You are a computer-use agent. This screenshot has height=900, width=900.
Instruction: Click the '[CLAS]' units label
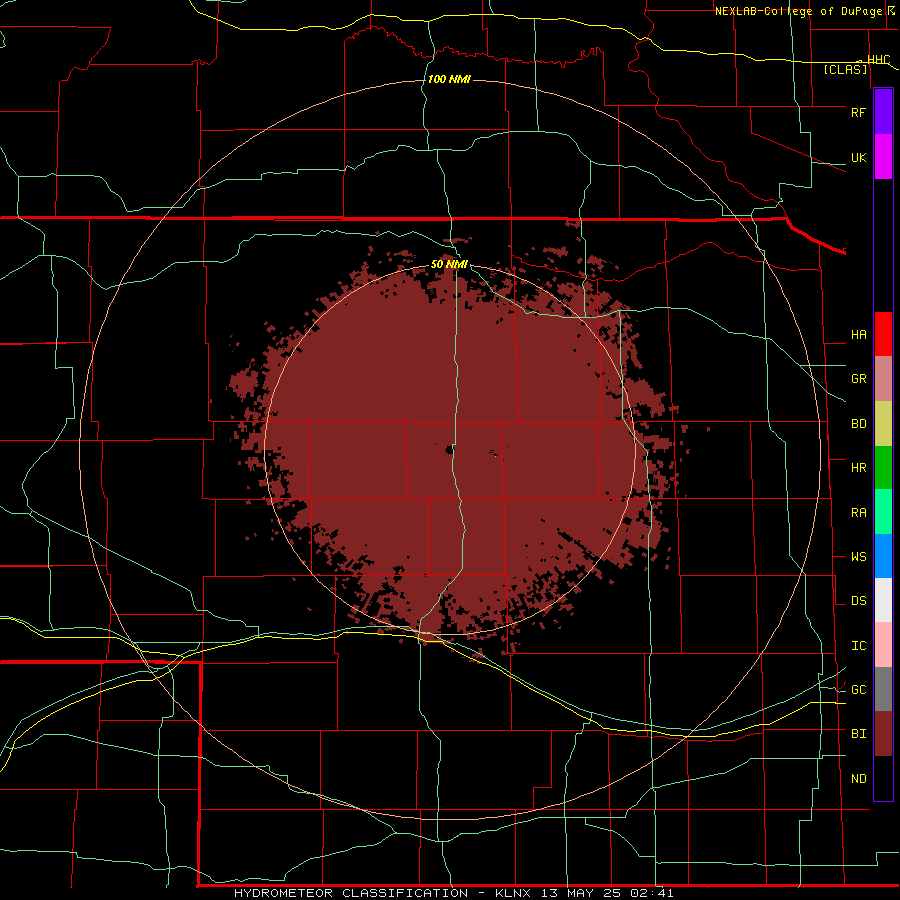pyautogui.click(x=845, y=69)
